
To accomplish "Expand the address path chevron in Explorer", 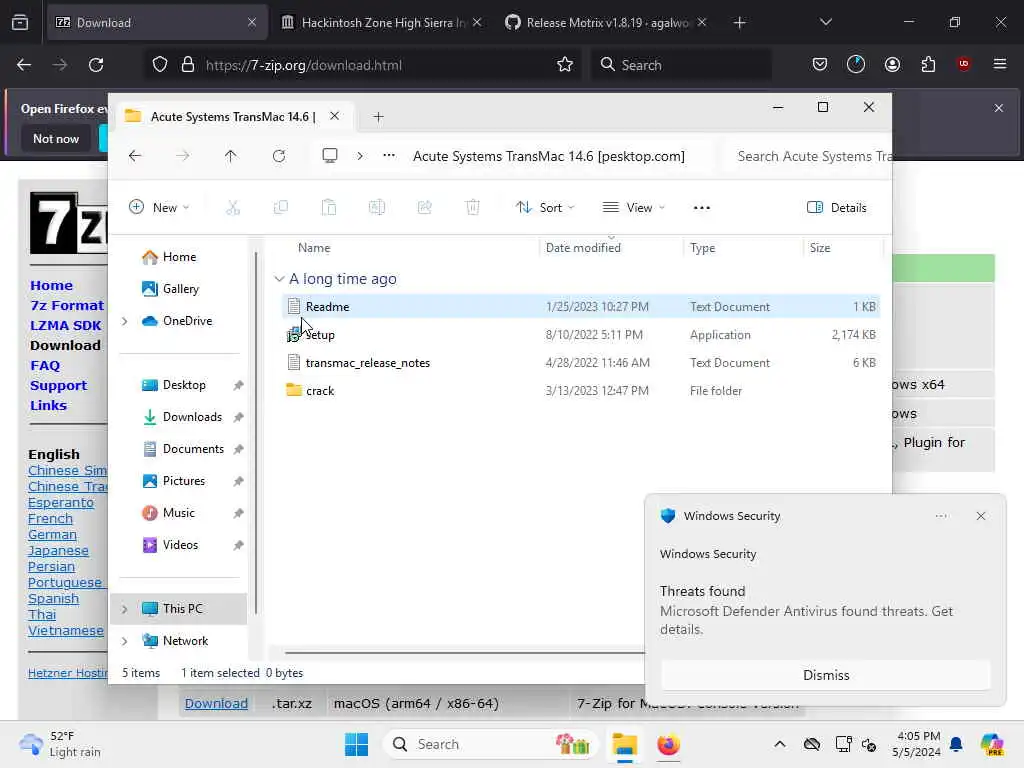I will tap(360, 155).
